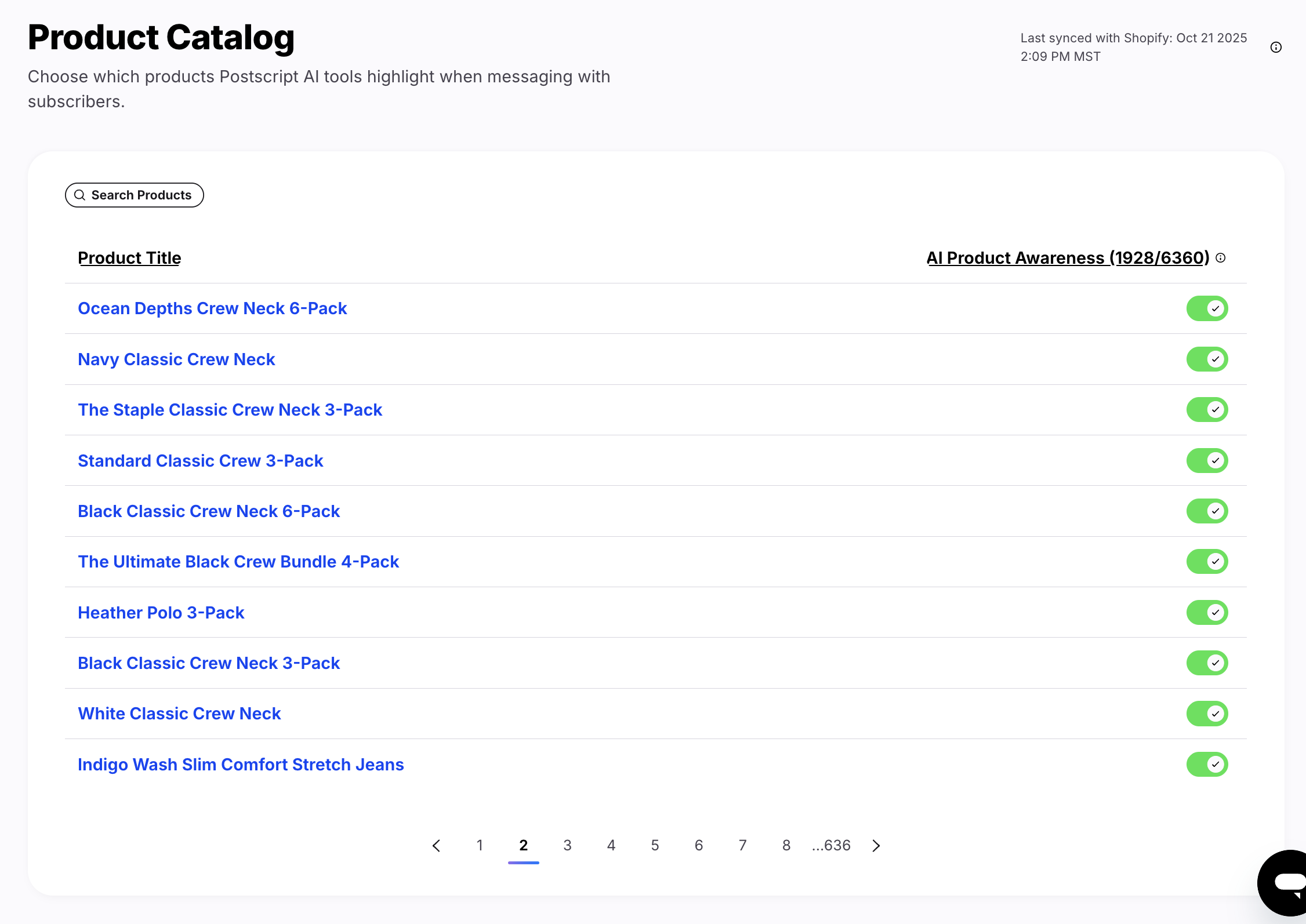The width and height of the screenshot is (1306, 924).
Task: Toggle the Black Classic Crew Neck 3-Pack switch
Action: point(1207,663)
